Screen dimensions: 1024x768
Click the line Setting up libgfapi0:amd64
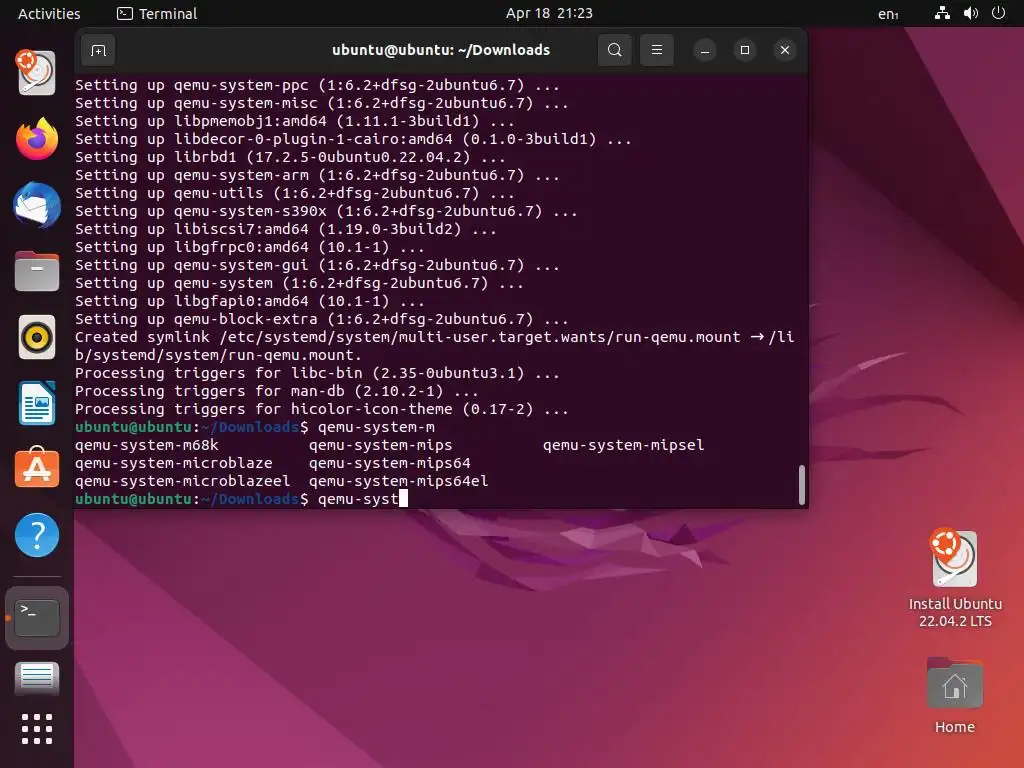pos(249,301)
